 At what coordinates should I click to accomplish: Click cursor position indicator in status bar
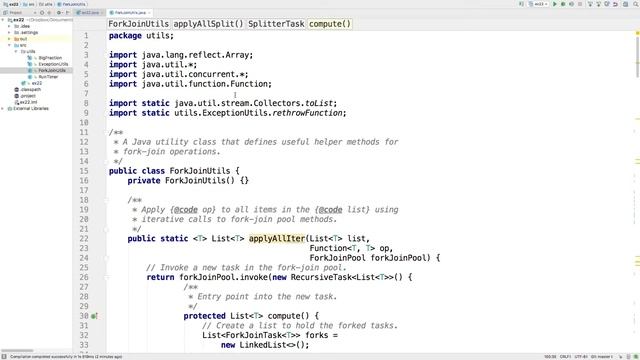[x=550, y=357]
